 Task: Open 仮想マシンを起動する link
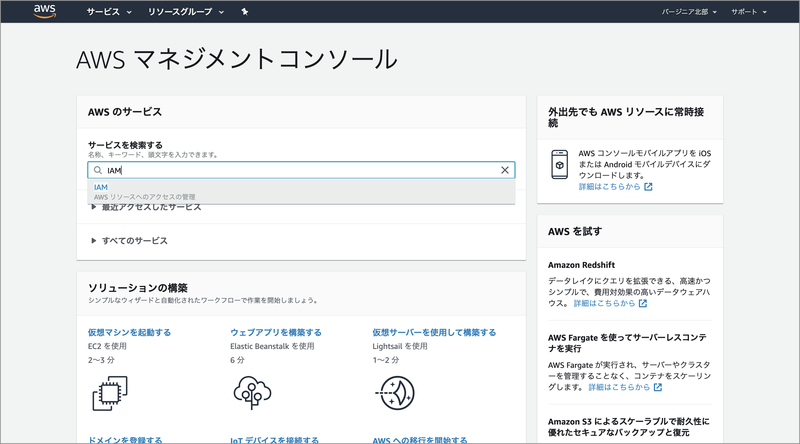click(129, 332)
